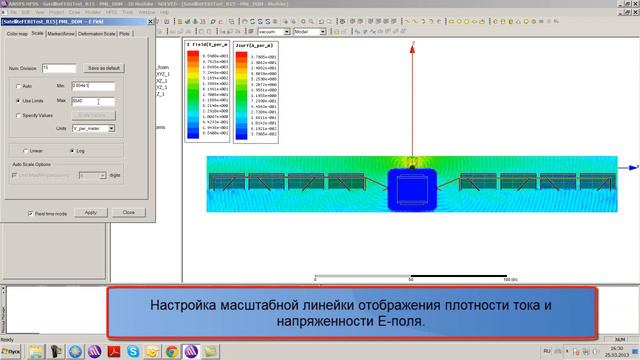The image size is (640, 360).
Task: Open the vacuum material dropdown
Action: click(287, 31)
